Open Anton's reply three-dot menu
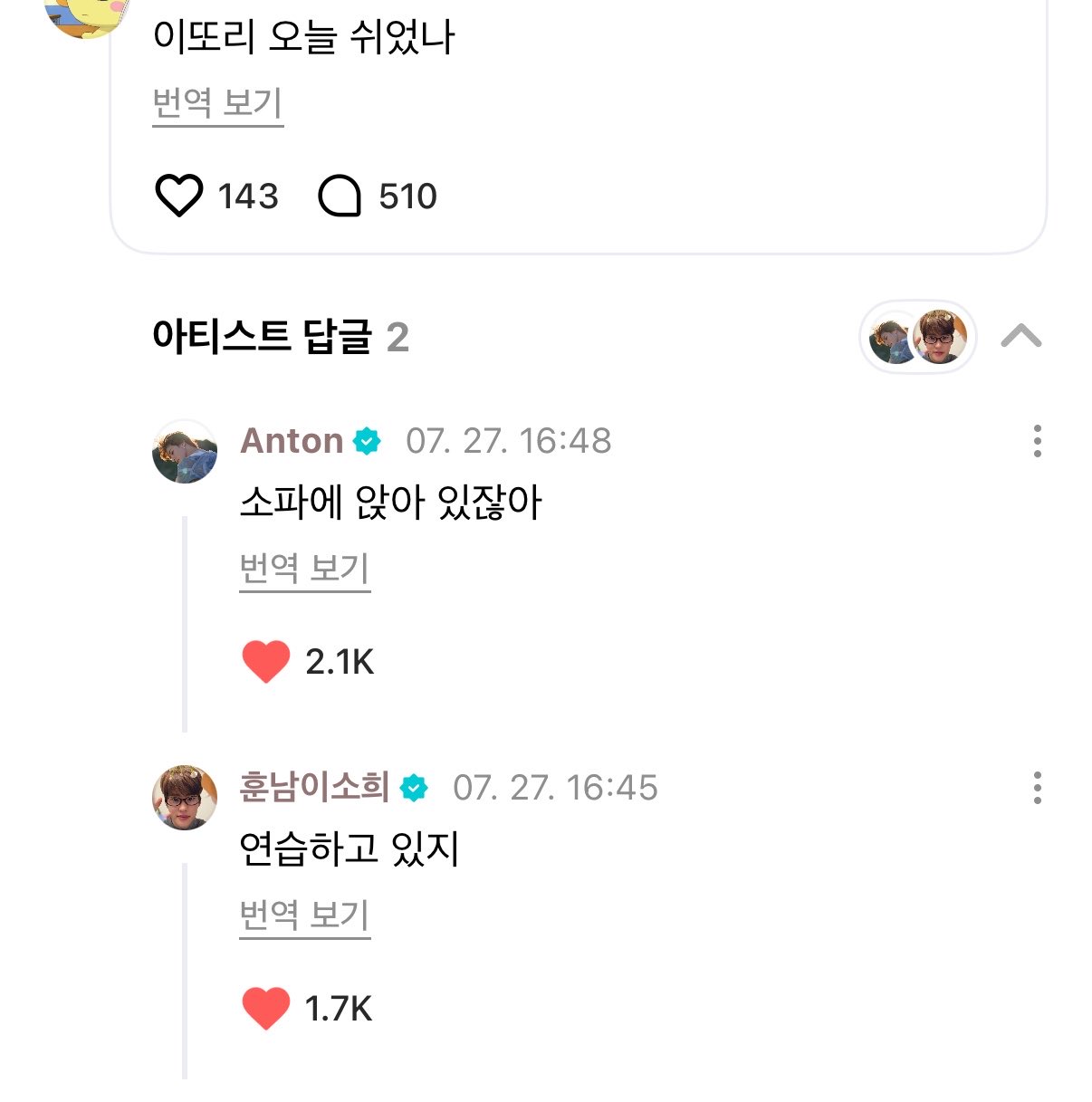Image resolution: width=1092 pixels, height=1102 pixels. 1037,441
